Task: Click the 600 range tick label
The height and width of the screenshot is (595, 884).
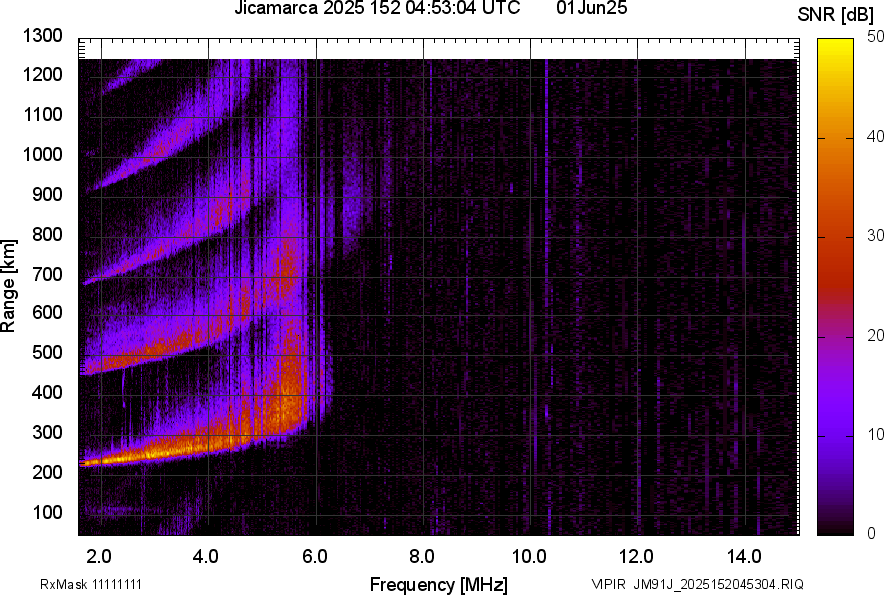Action: [x=47, y=312]
